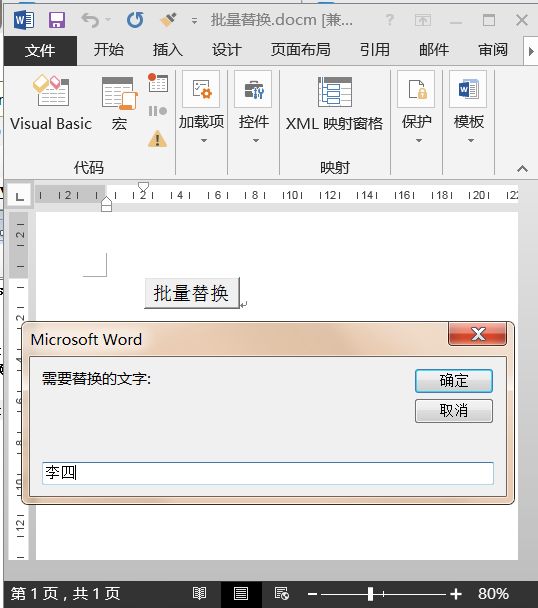This screenshot has height=608, width=538.
Task: Open Ribbon Display Options
Action: [423, 20]
